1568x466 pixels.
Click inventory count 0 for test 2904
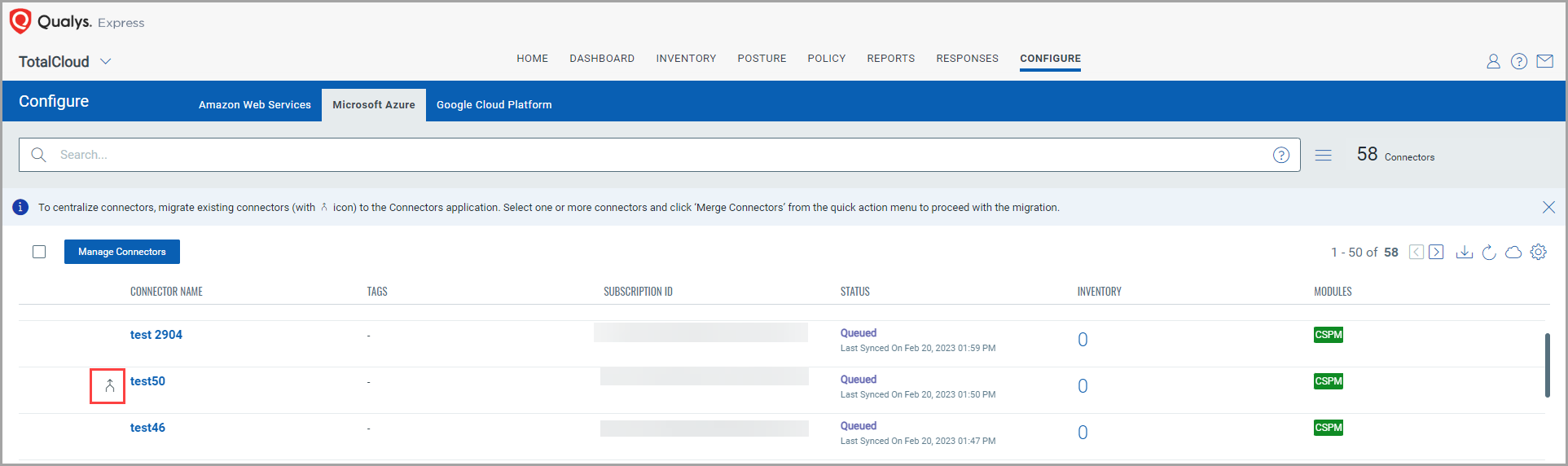(x=1083, y=340)
